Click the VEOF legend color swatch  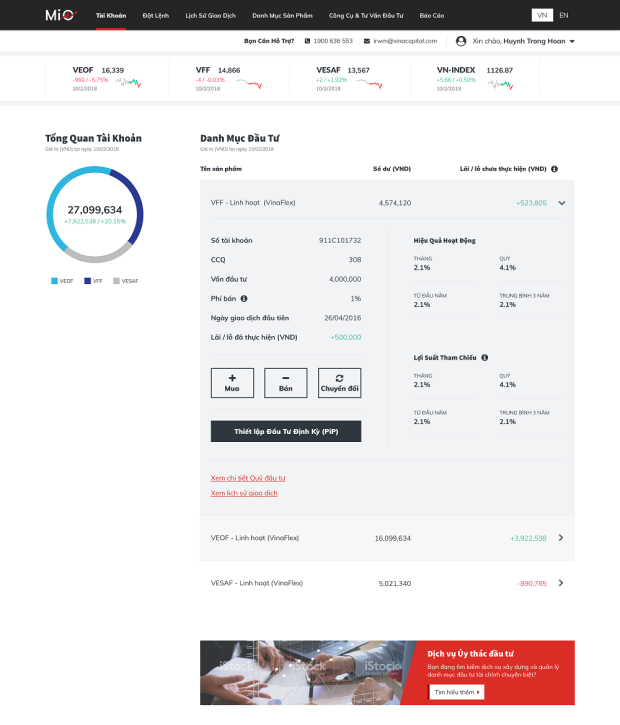coord(54,281)
